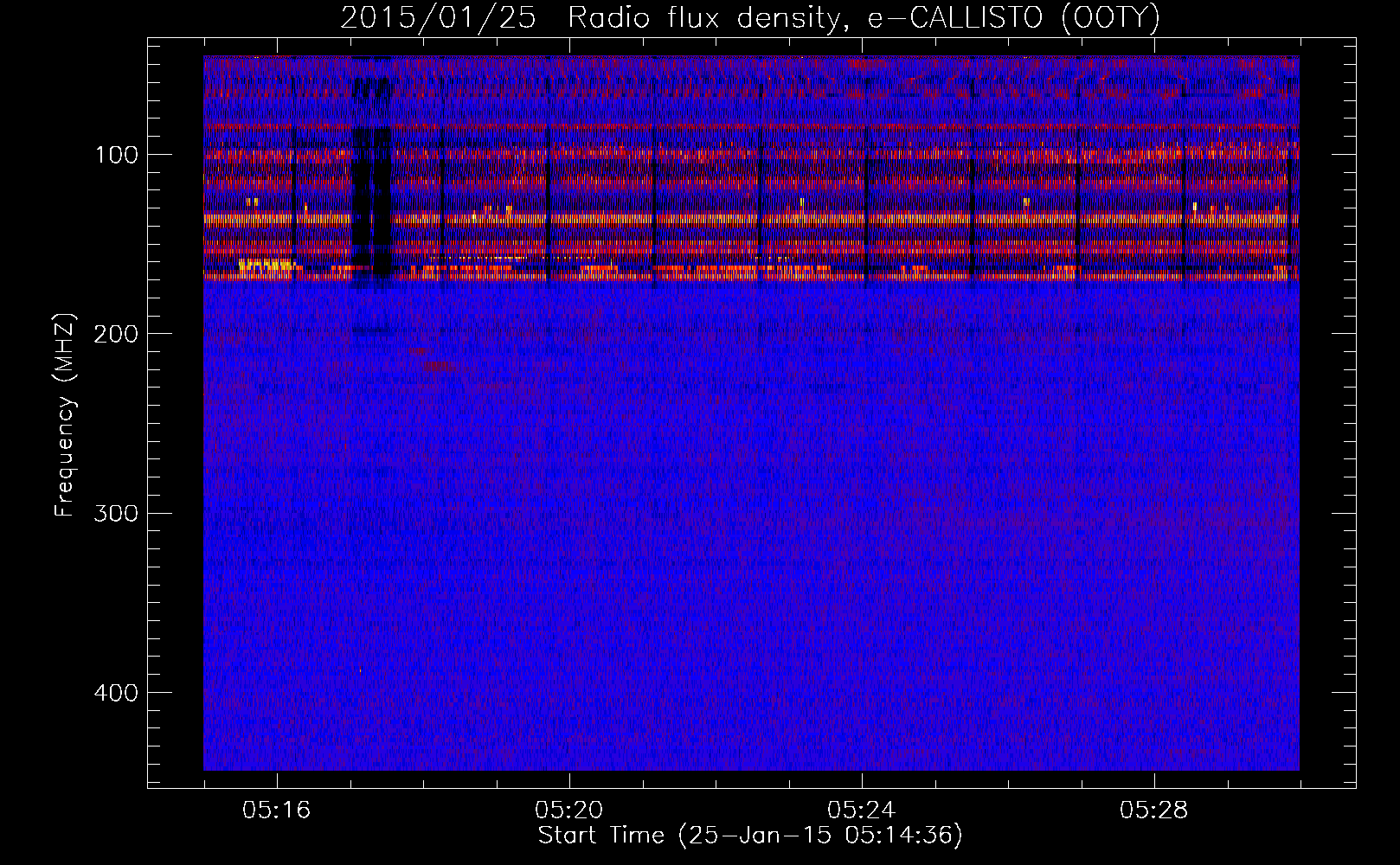Click the 05:28 time tick label
Image resolution: width=1400 pixels, height=865 pixels.
(1154, 811)
